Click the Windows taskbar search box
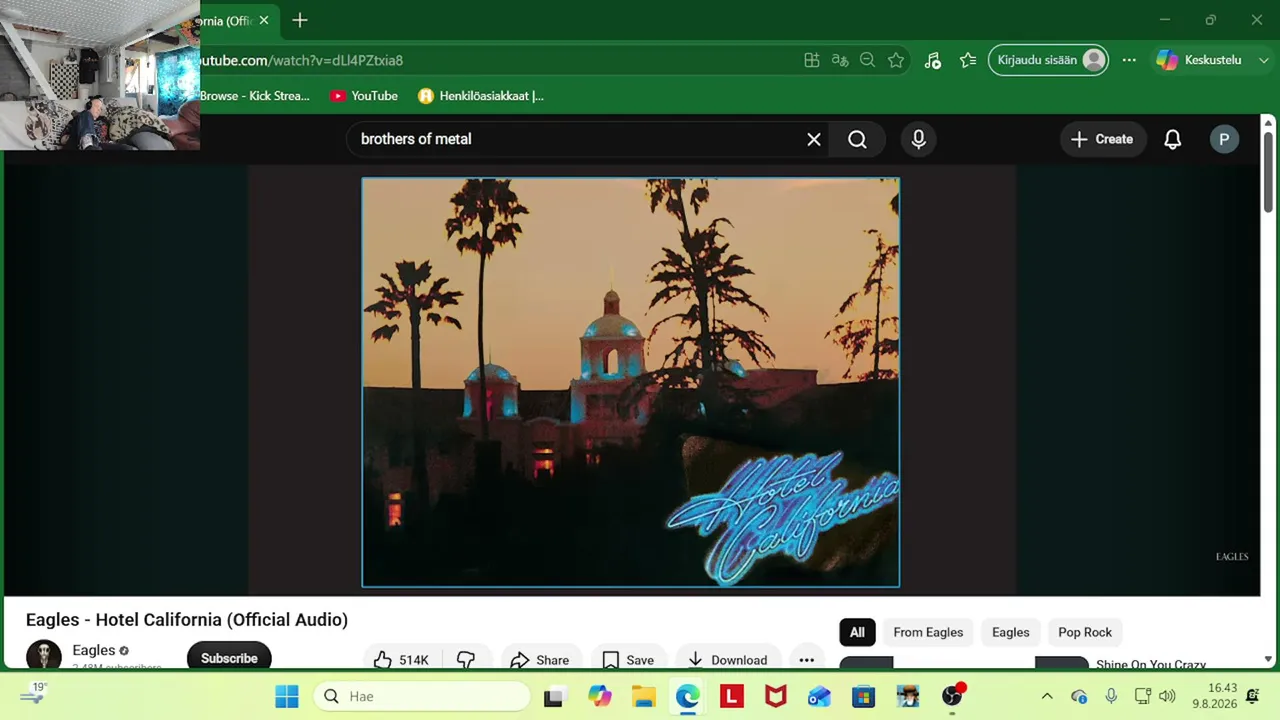This screenshot has width=1280, height=720. (x=421, y=696)
